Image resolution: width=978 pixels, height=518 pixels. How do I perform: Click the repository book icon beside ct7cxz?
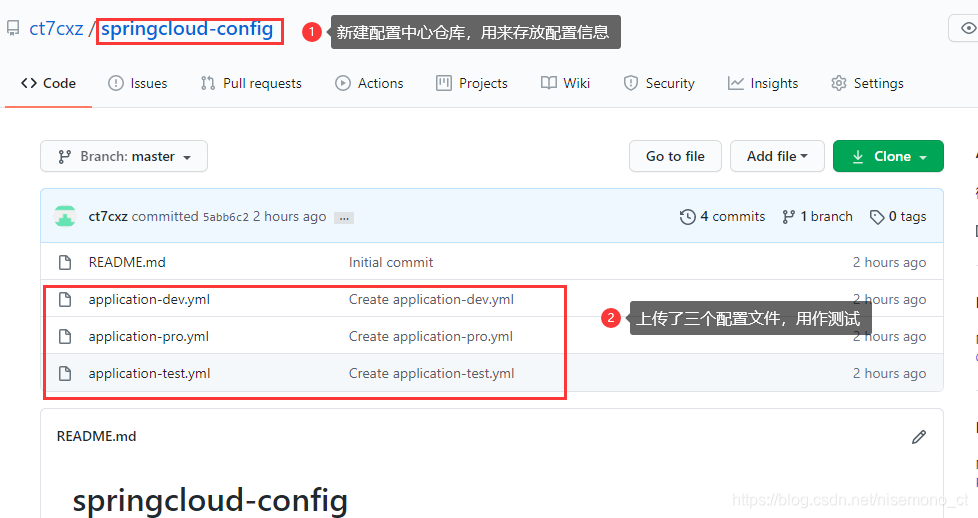point(13,29)
